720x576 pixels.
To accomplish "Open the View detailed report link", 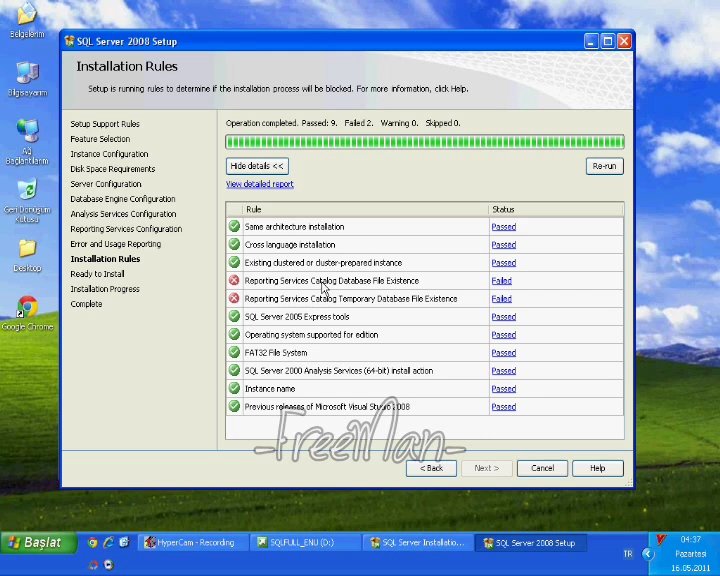I will [259, 184].
